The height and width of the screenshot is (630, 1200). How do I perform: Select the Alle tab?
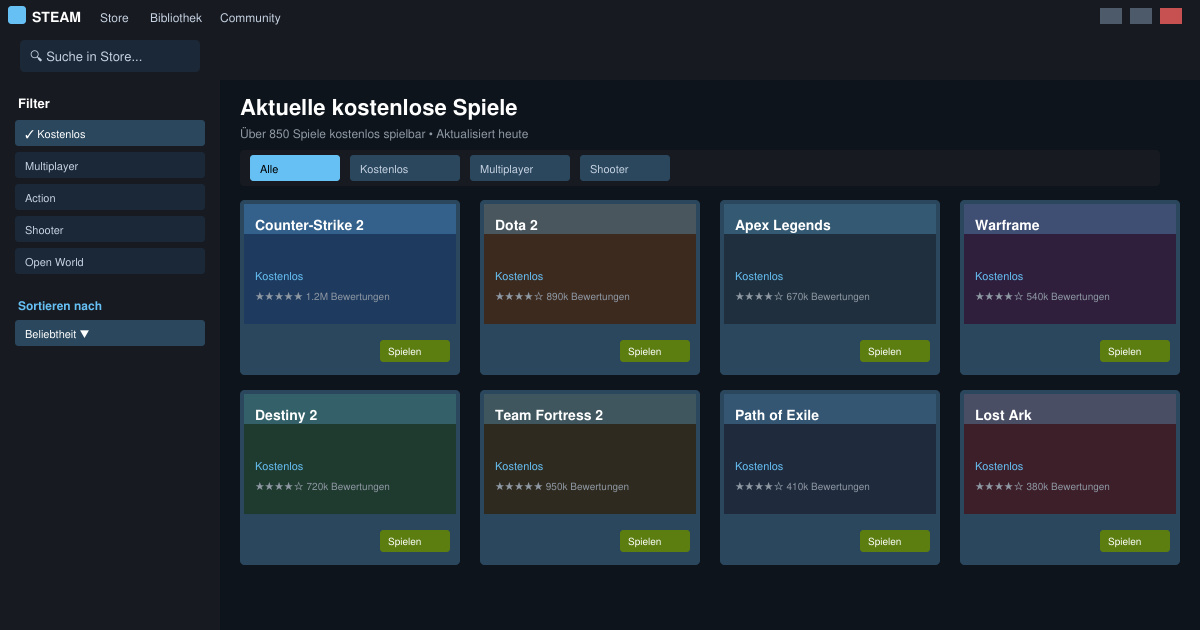(x=295, y=168)
